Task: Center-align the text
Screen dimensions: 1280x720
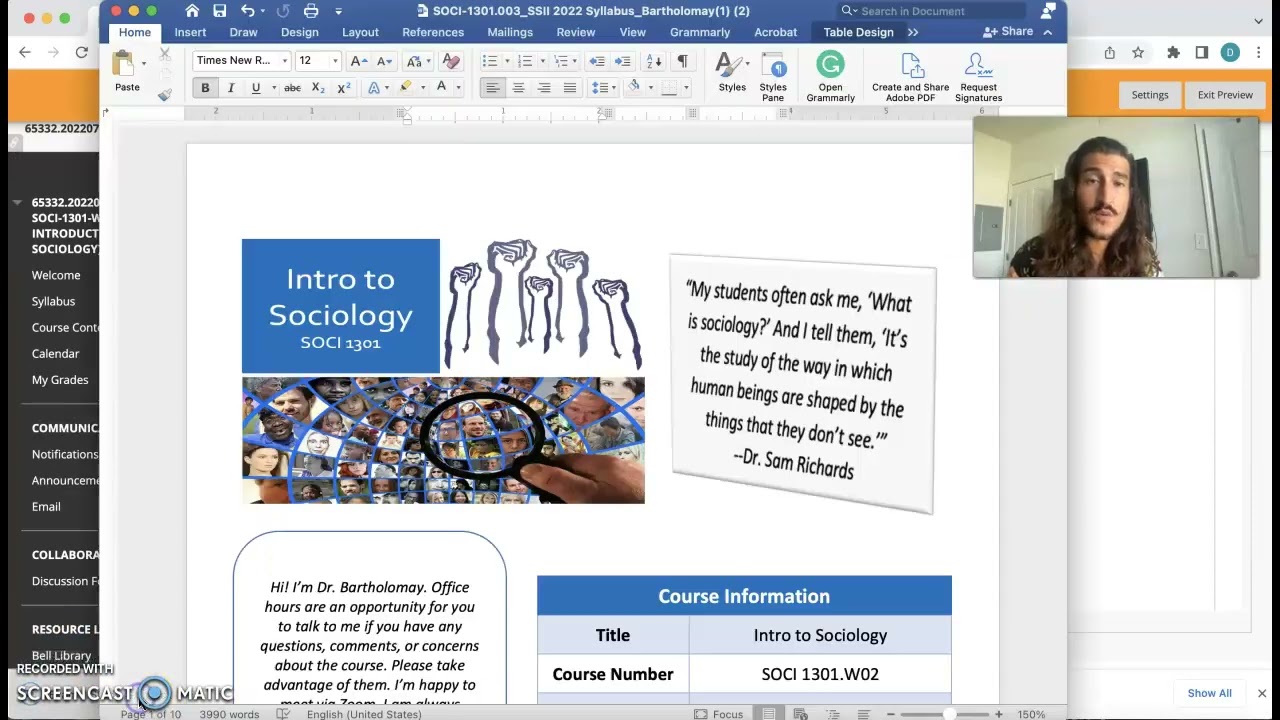Action: (x=518, y=88)
